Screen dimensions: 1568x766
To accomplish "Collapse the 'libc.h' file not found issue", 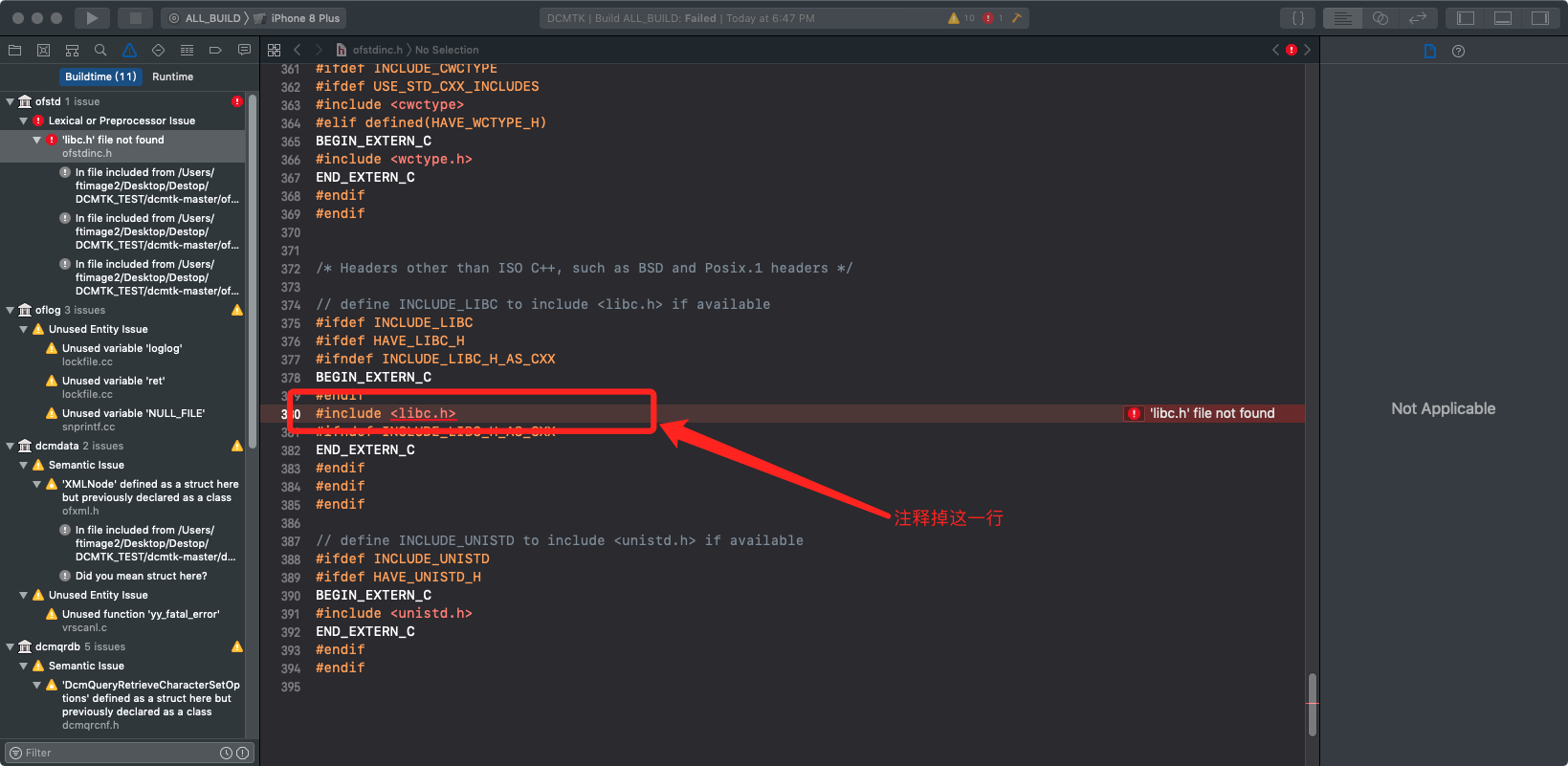I will pos(37,140).
